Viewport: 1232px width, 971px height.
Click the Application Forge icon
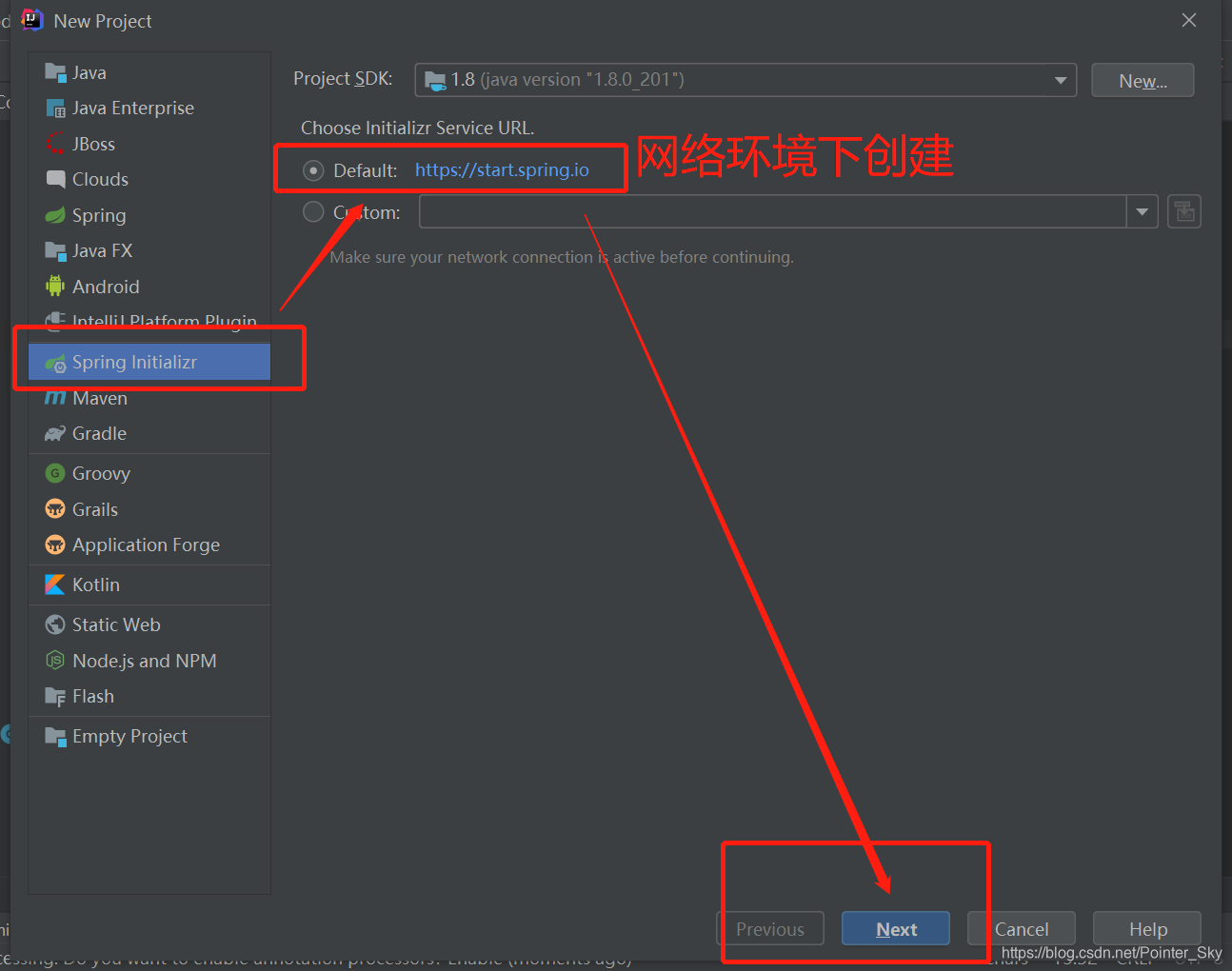tap(55, 545)
